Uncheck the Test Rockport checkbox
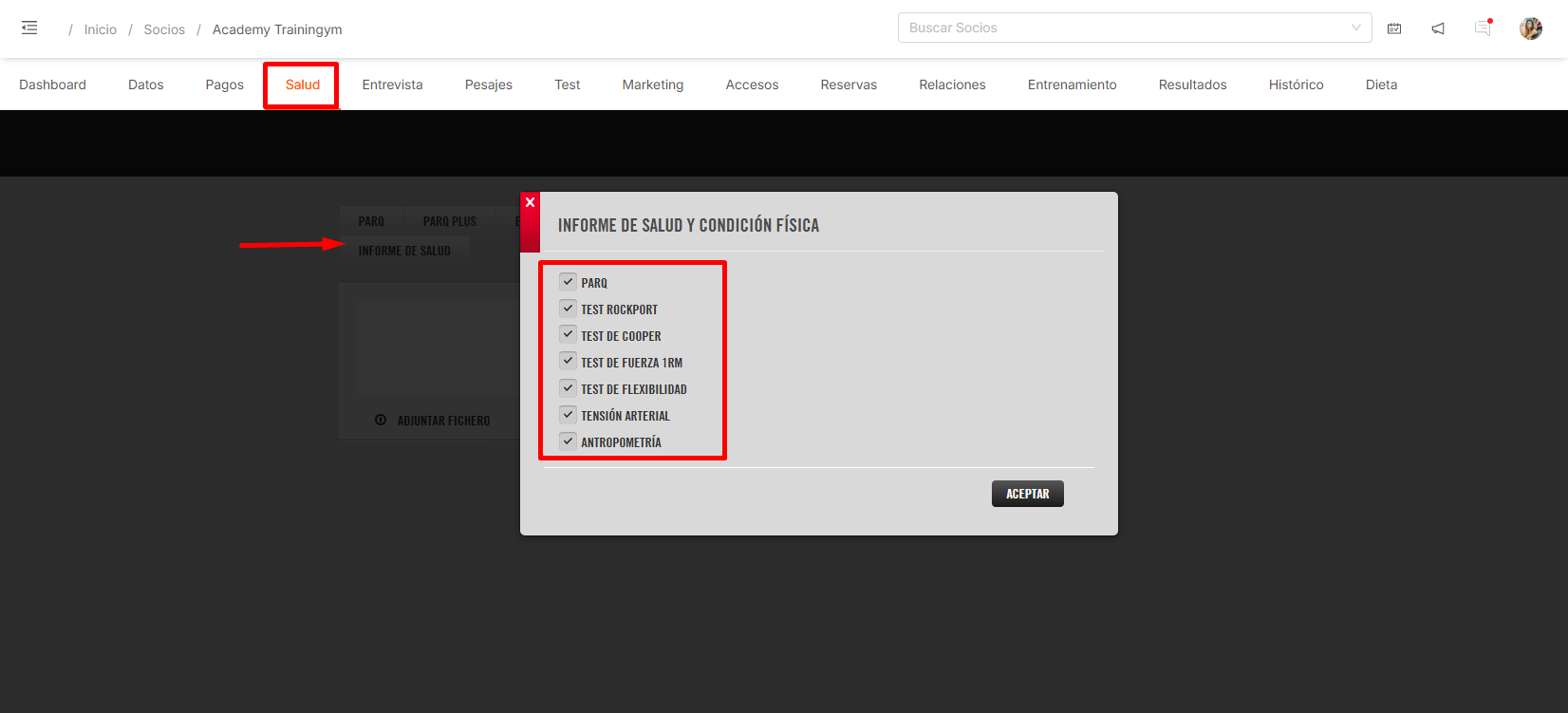 [x=568, y=309]
